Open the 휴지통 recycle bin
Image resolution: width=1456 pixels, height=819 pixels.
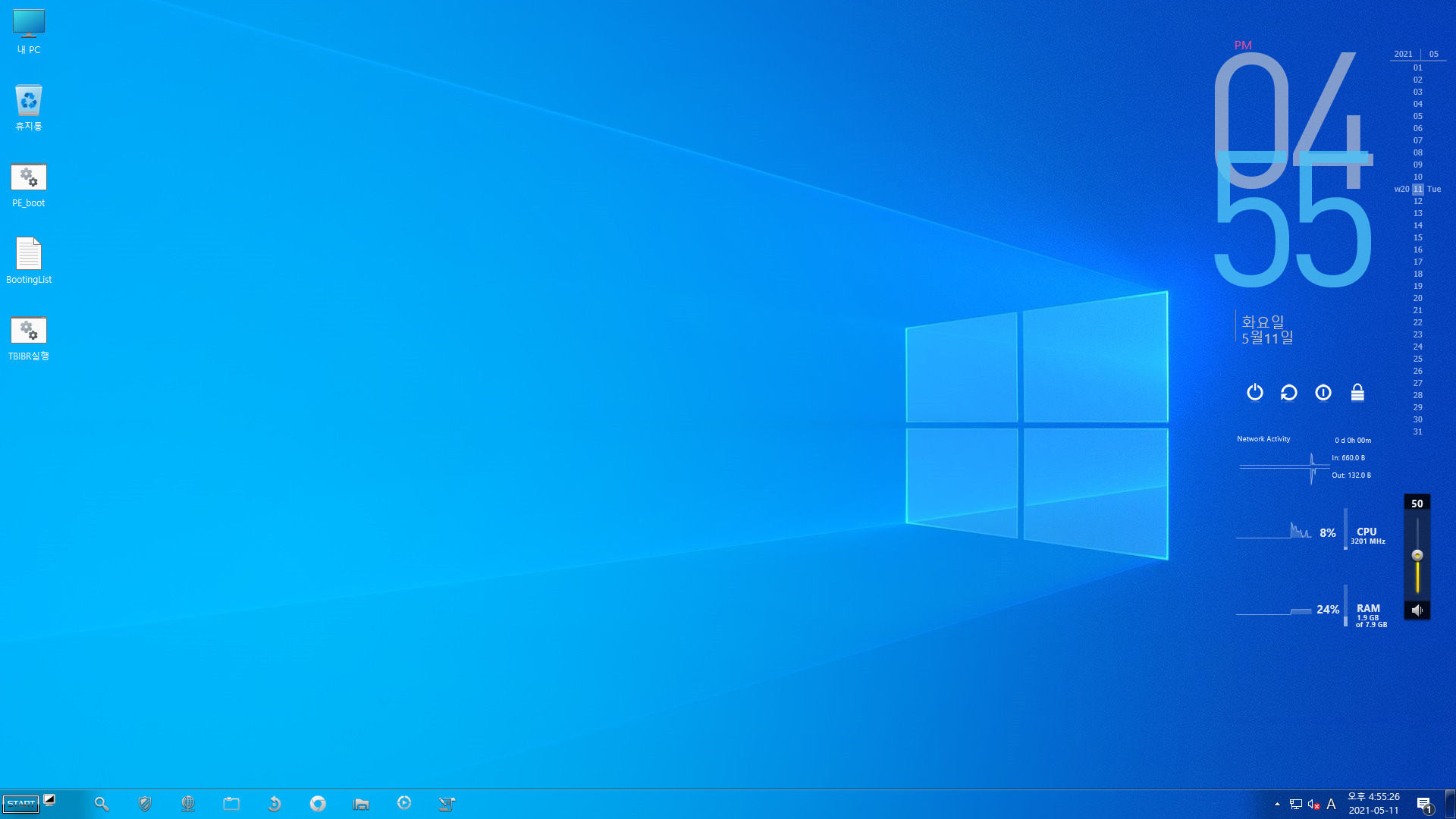click(29, 107)
